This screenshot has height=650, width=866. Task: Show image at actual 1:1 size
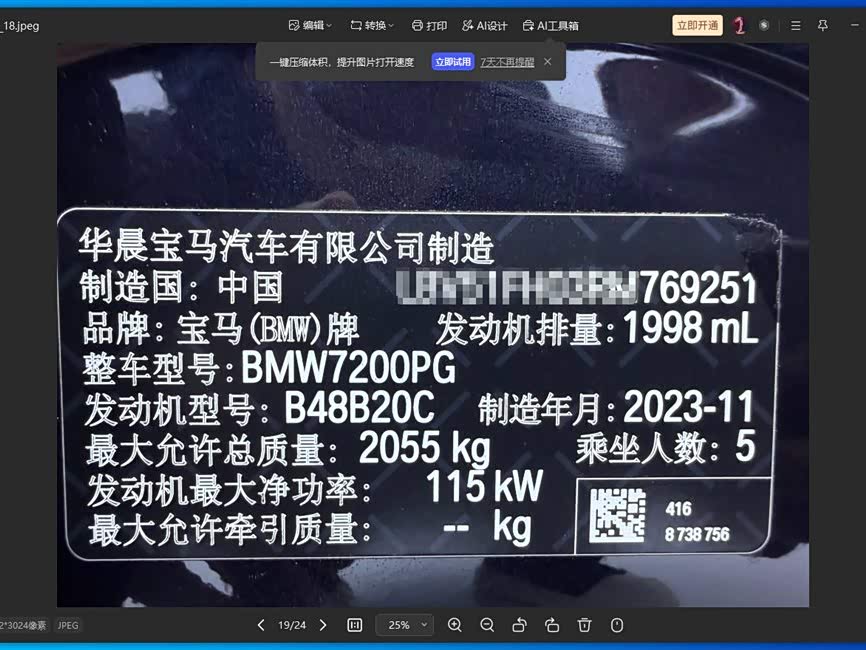(355, 625)
